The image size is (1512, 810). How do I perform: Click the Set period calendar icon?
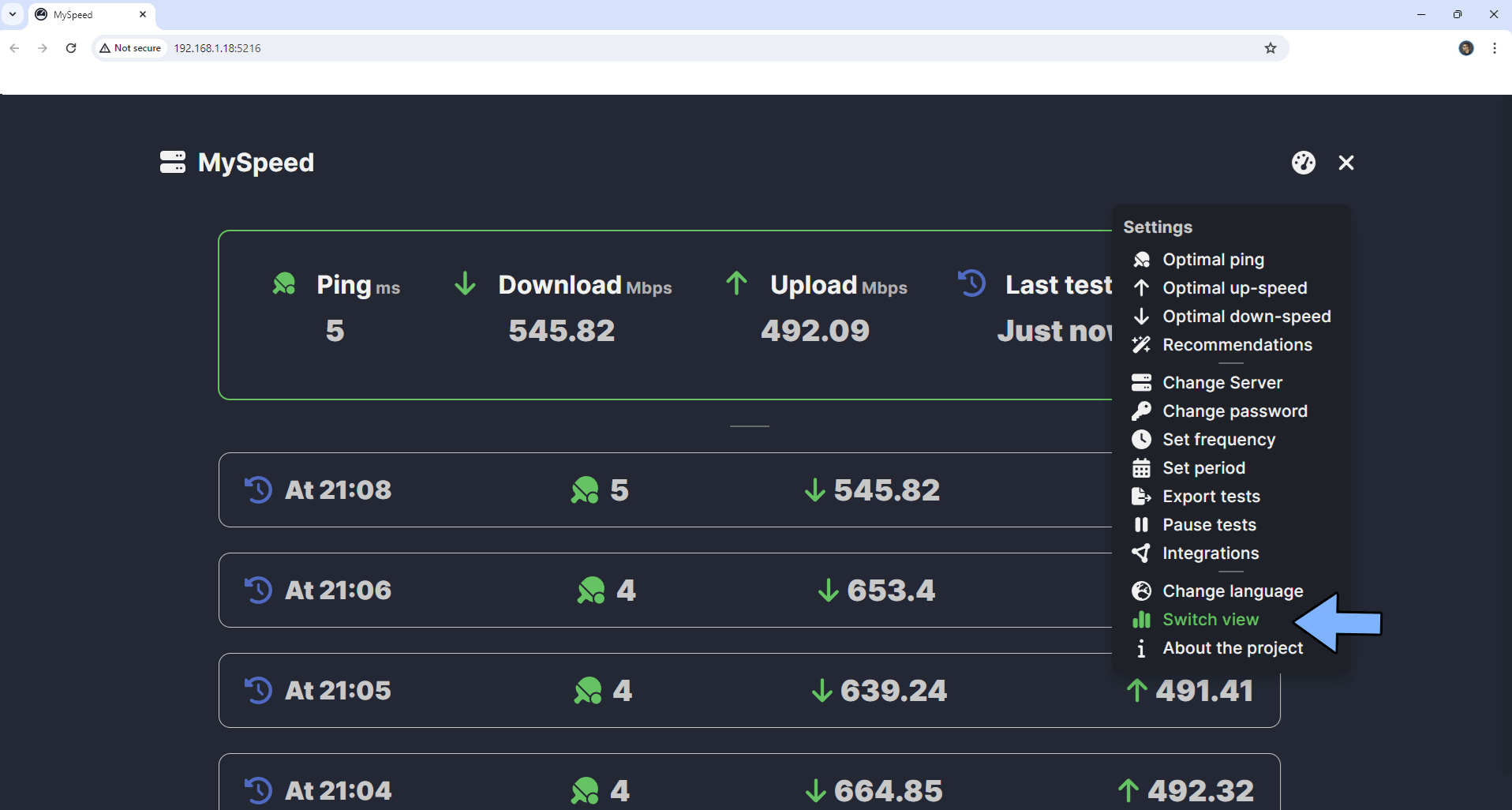pyautogui.click(x=1141, y=468)
